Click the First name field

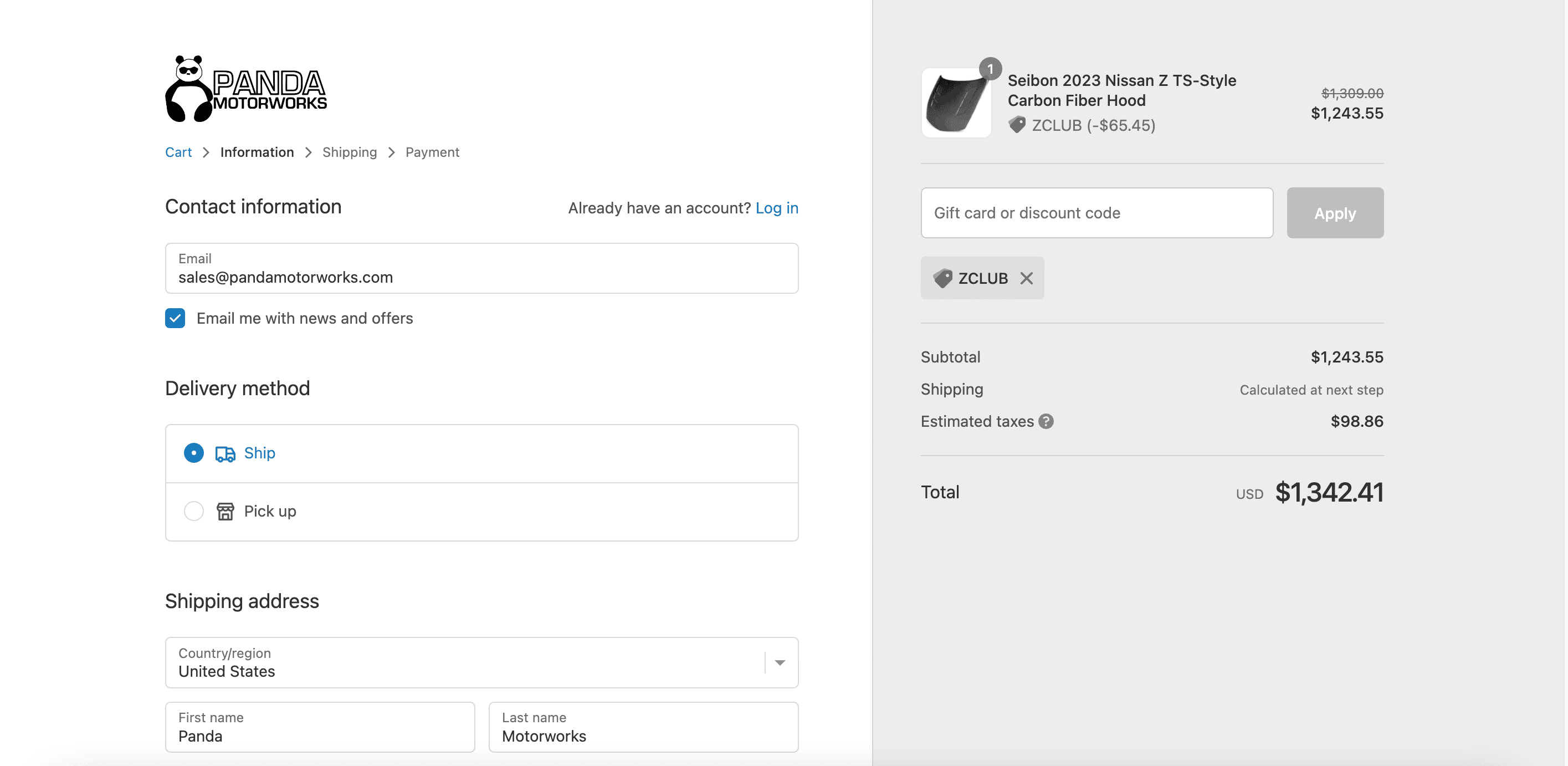[x=320, y=727]
